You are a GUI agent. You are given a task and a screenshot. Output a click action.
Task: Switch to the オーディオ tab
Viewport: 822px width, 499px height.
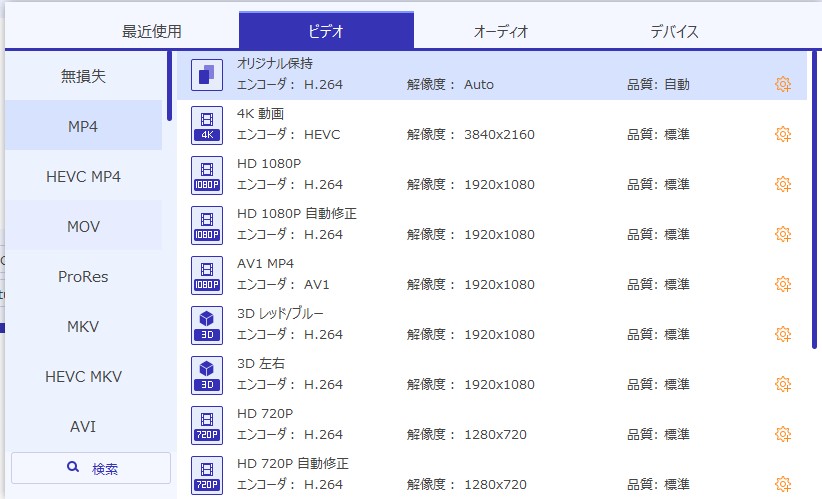501,31
